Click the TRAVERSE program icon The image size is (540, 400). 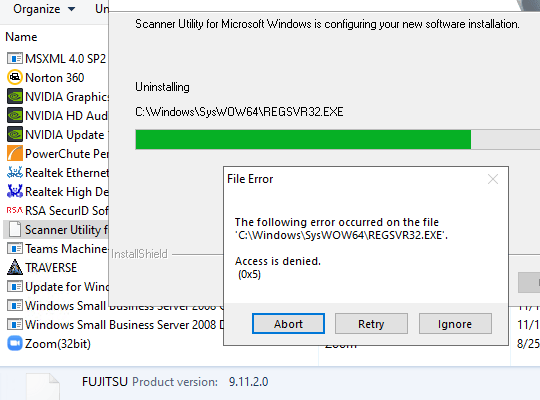(15, 267)
